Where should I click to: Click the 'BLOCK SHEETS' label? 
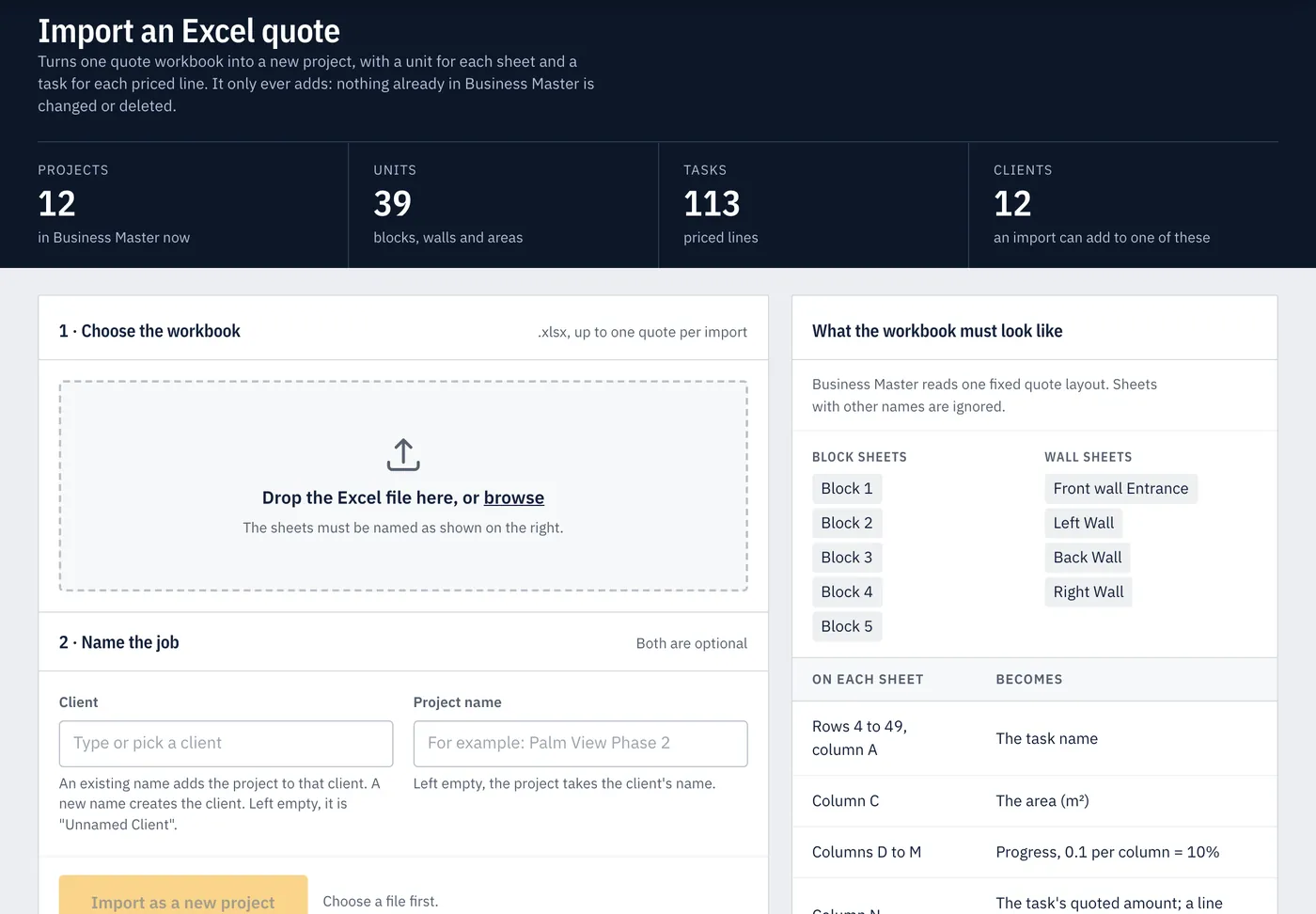859,457
